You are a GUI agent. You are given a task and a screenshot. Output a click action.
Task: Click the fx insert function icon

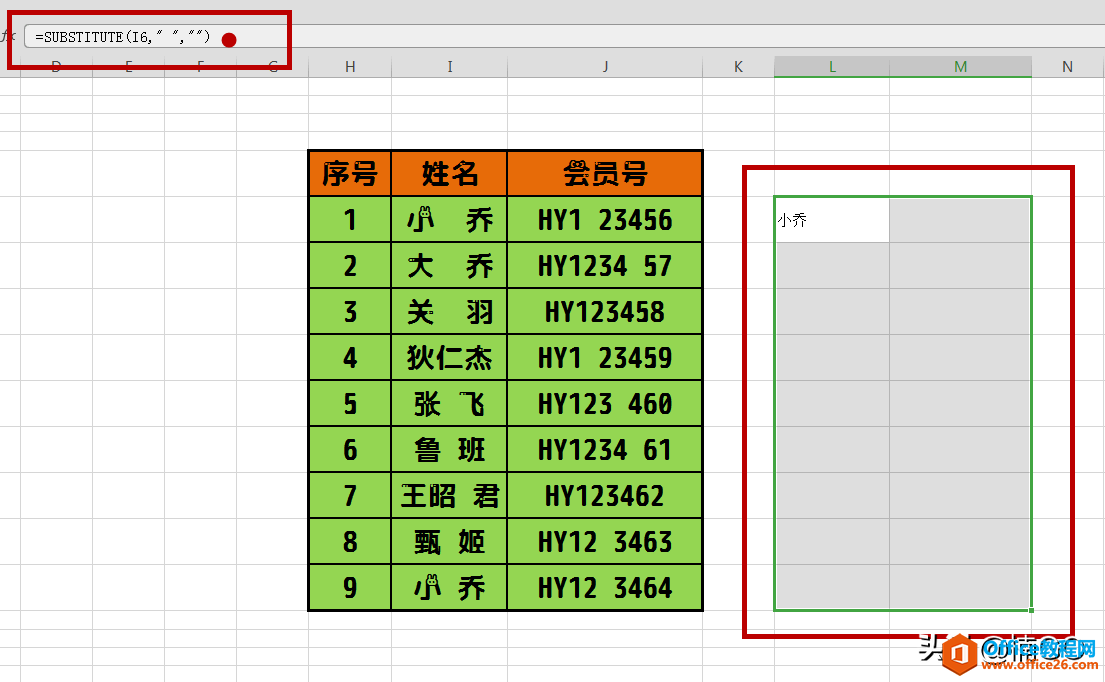pos(8,37)
